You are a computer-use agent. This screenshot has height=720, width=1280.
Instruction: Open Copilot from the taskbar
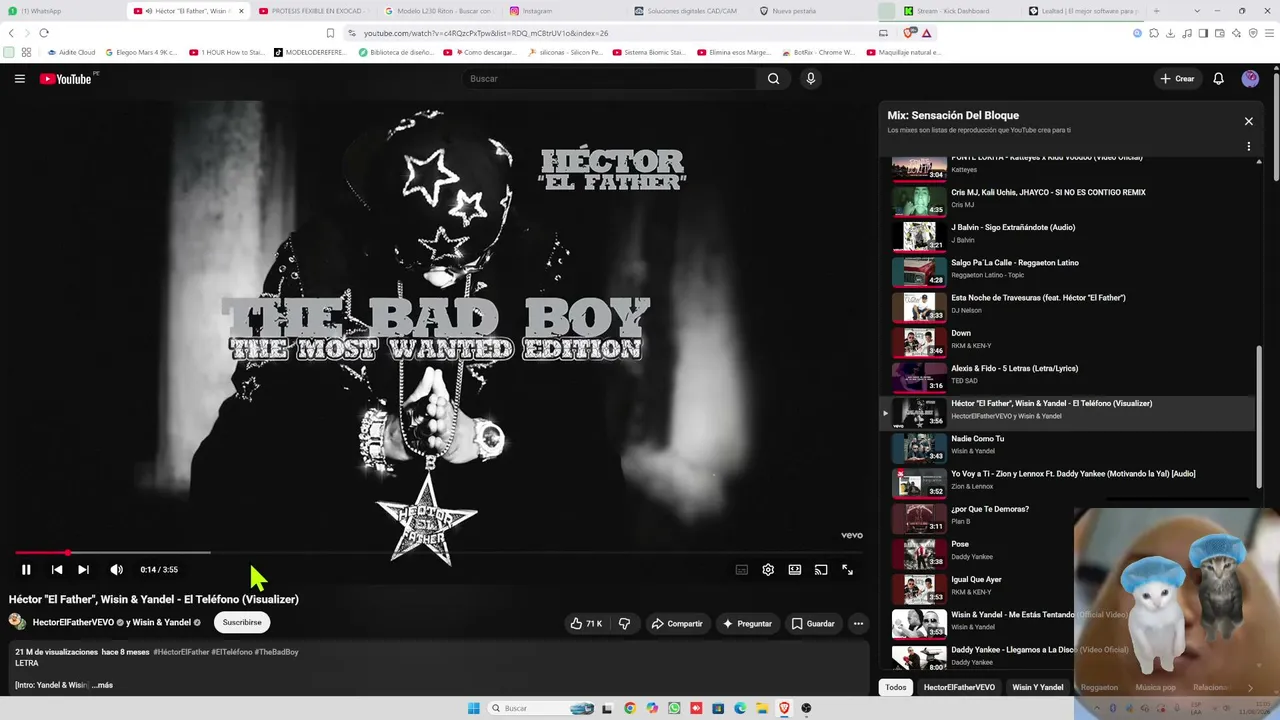pyautogui.click(x=652, y=708)
